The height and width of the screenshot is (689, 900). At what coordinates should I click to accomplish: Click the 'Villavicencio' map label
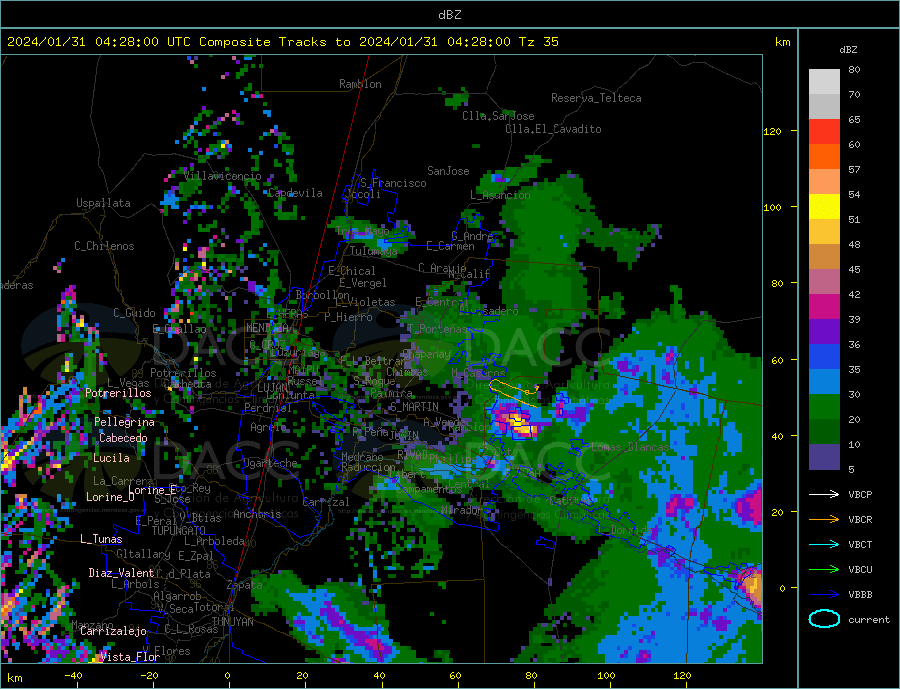[x=223, y=176]
